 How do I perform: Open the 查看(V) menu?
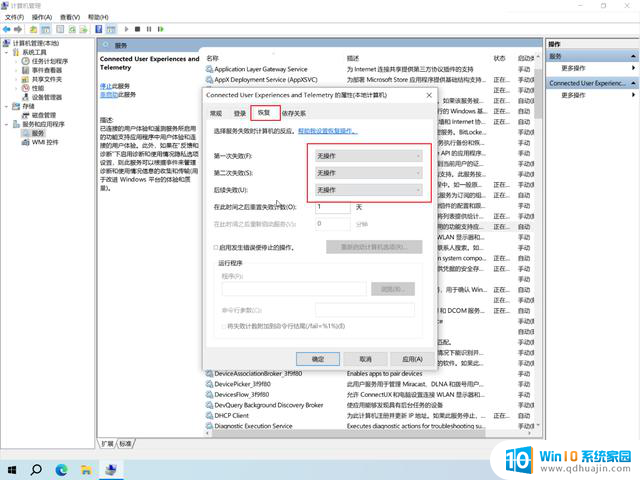pyautogui.click(x=70, y=17)
